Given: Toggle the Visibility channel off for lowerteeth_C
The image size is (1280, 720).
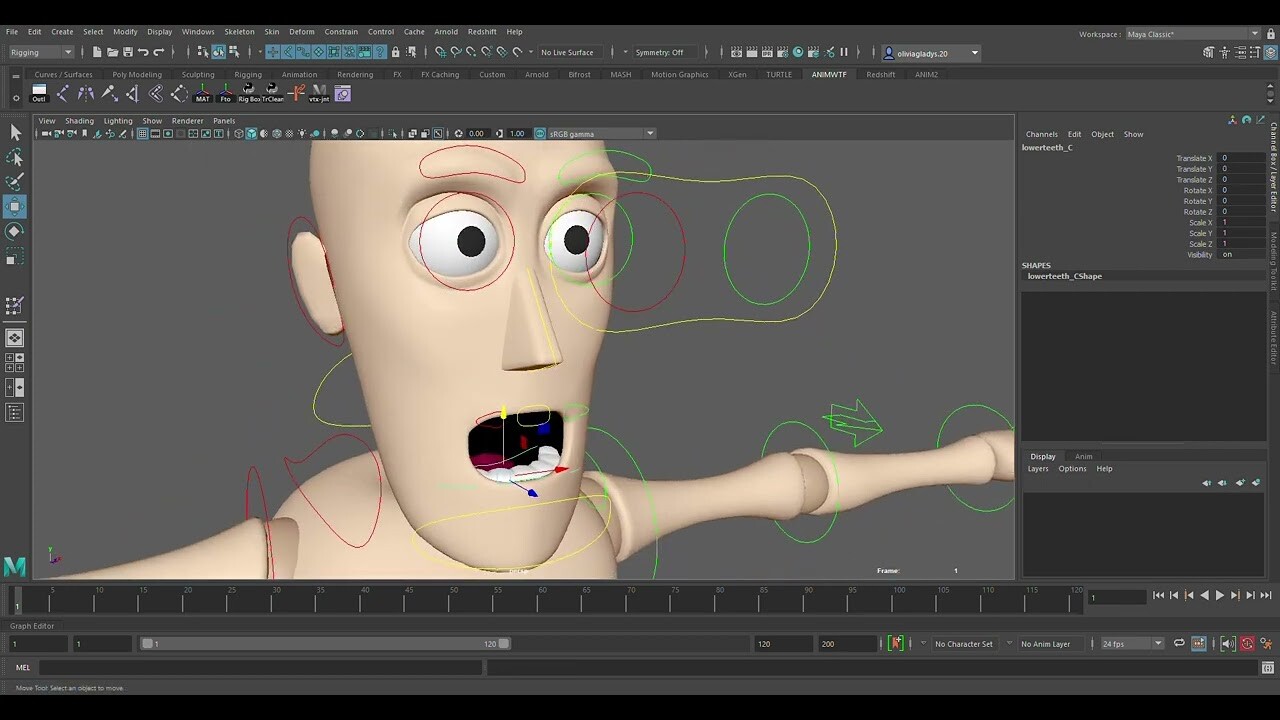Looking at the screenshot, I should [1227, 255].
